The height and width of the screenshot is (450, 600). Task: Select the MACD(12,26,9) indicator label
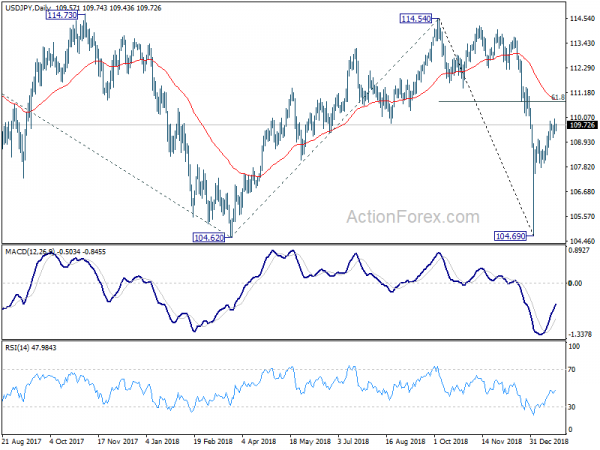coord(30,252)
